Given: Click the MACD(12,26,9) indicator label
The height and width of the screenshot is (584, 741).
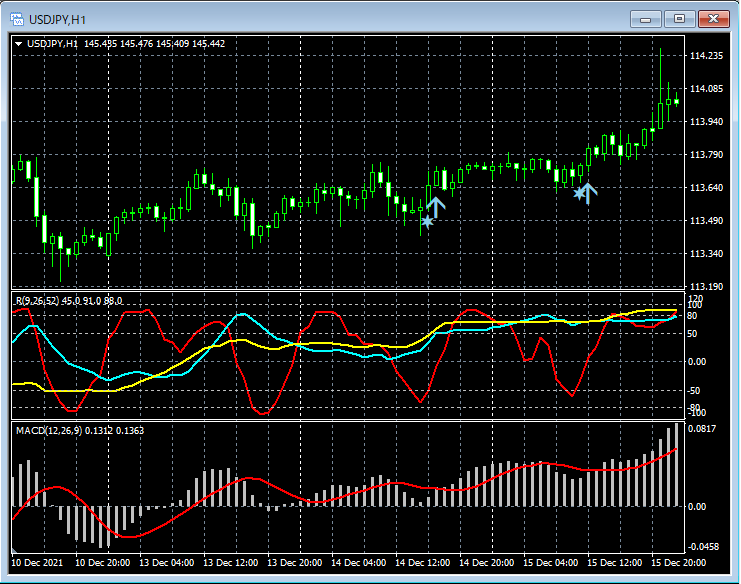Looking at the screenshot, I should click(49, 430).
